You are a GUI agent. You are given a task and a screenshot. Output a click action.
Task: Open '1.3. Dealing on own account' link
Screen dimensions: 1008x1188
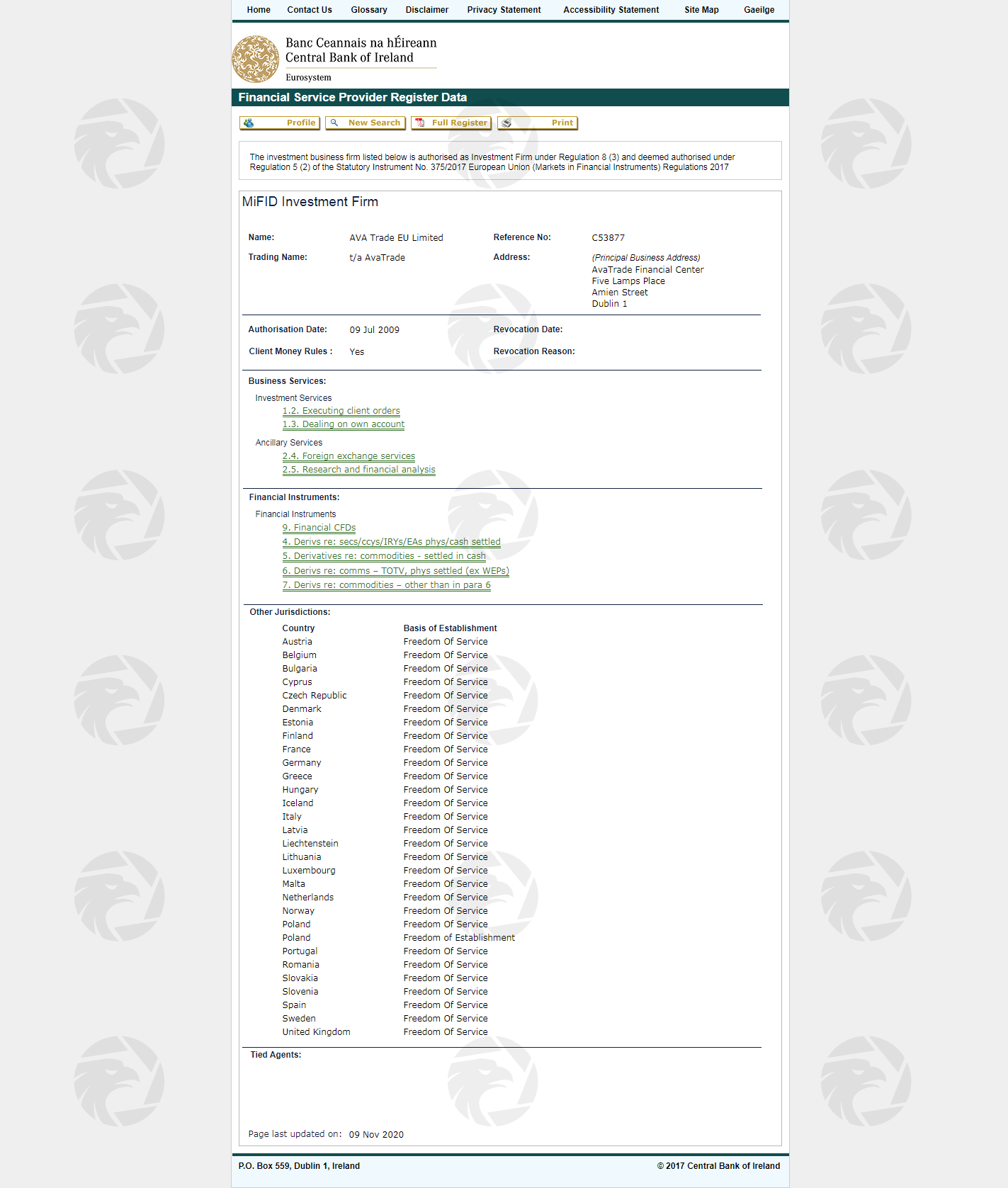pos(344,424)
